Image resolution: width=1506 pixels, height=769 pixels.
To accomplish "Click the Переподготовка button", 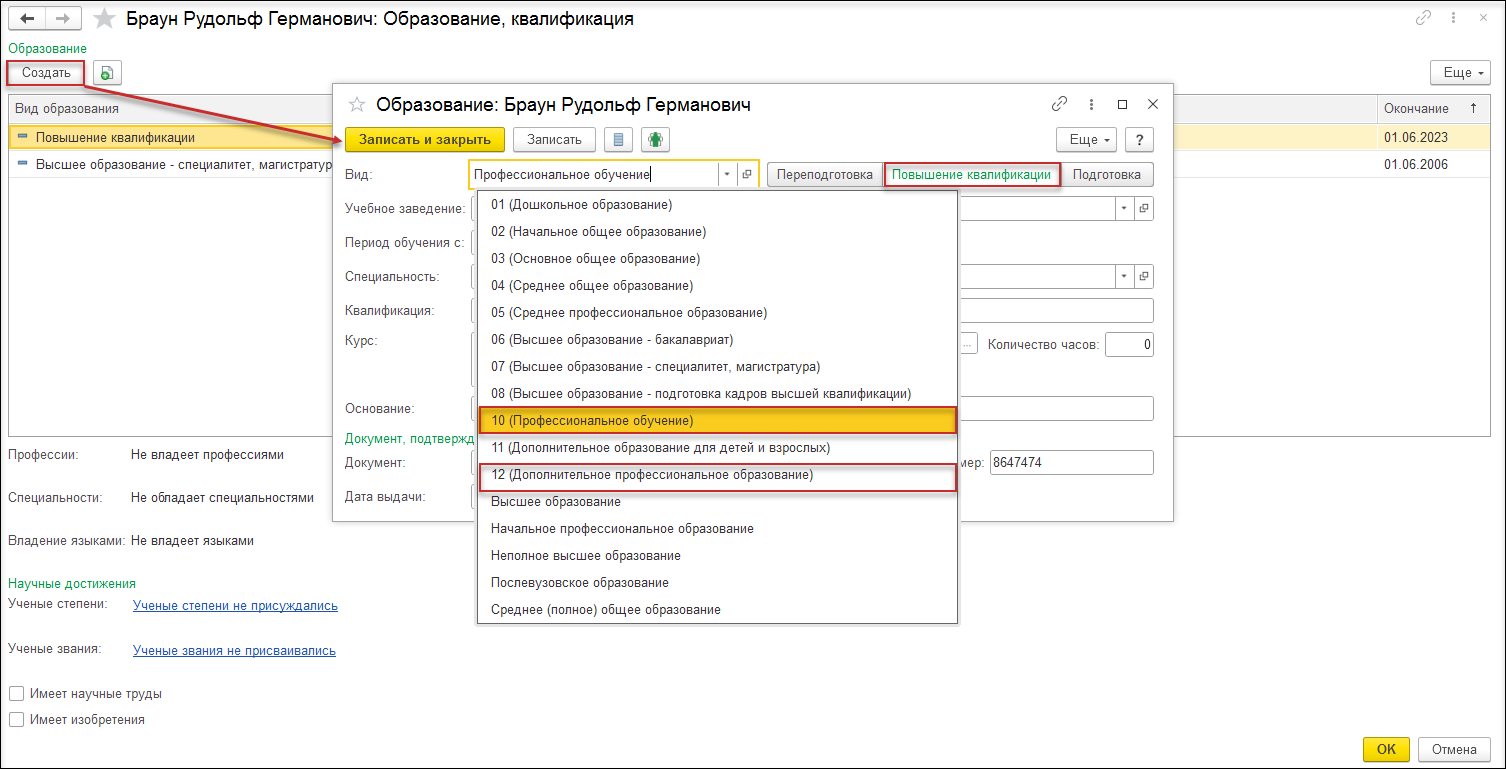I will coord(825,174).
